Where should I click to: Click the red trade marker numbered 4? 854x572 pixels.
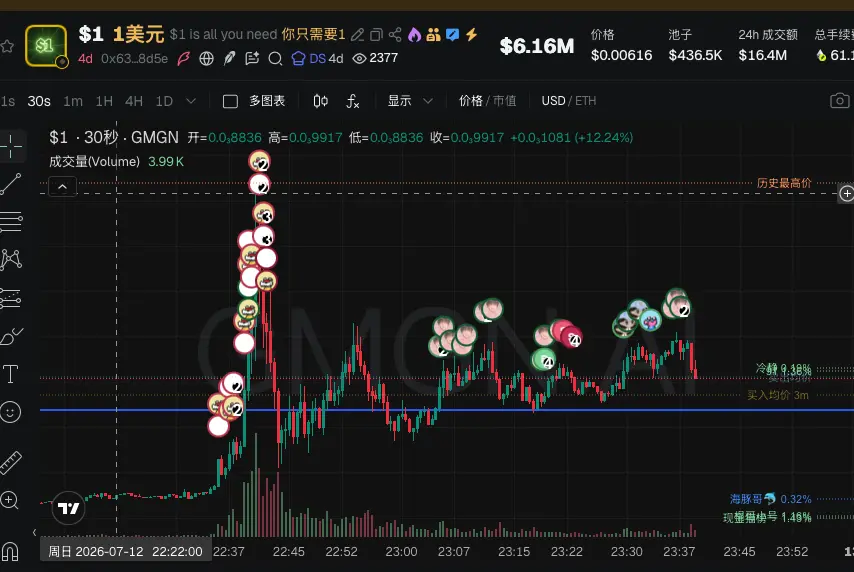pyautogui.click(x=572, y=338)
